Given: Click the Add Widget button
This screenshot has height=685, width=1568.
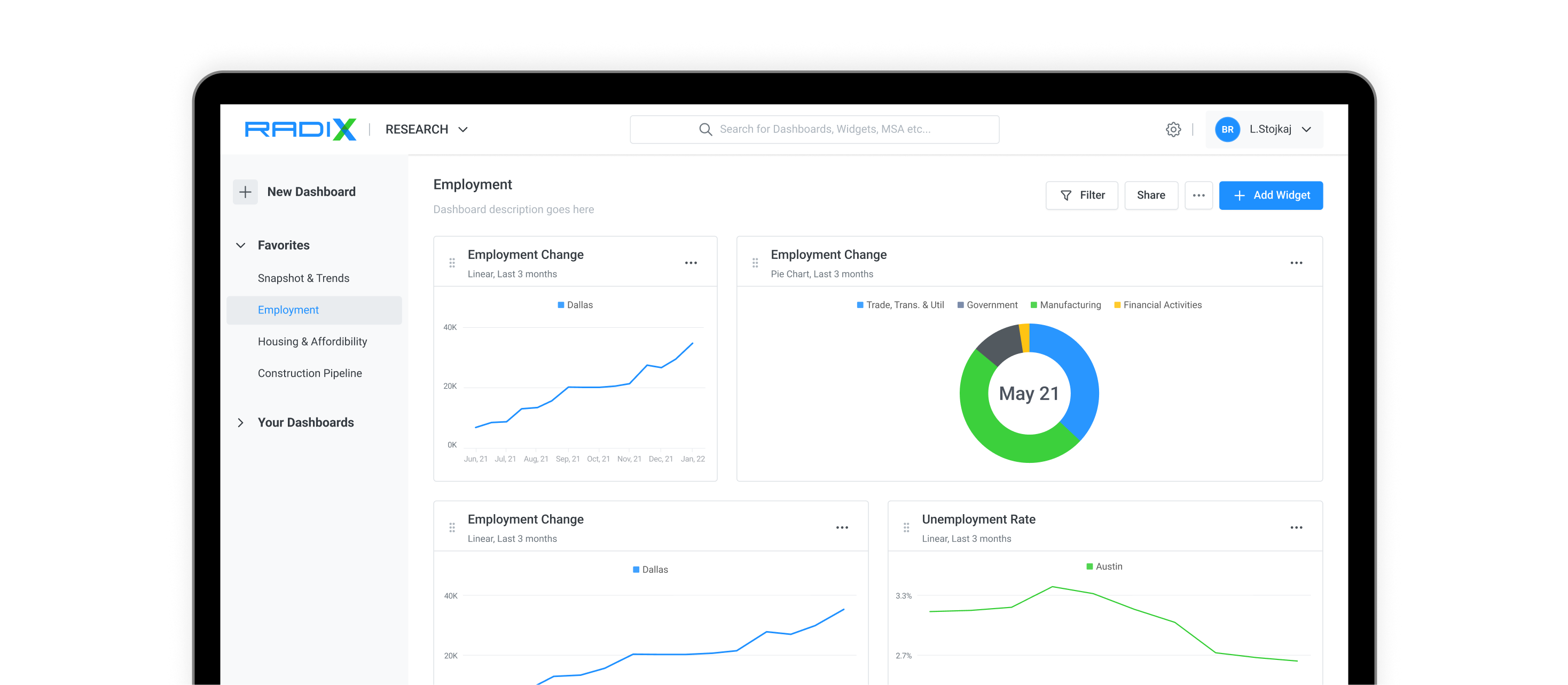Looking at the screenshot, I should click(x=1271, y=195).
